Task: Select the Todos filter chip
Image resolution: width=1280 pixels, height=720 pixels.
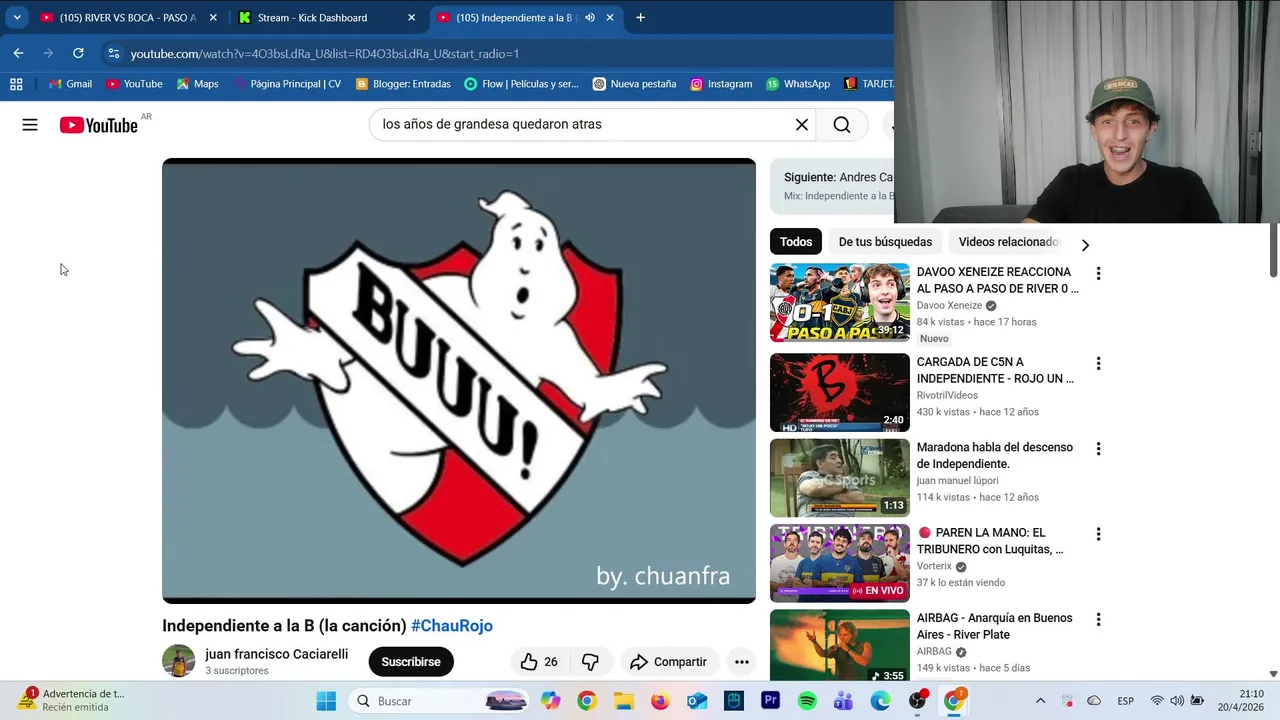Action: click(x=796, y=242)
